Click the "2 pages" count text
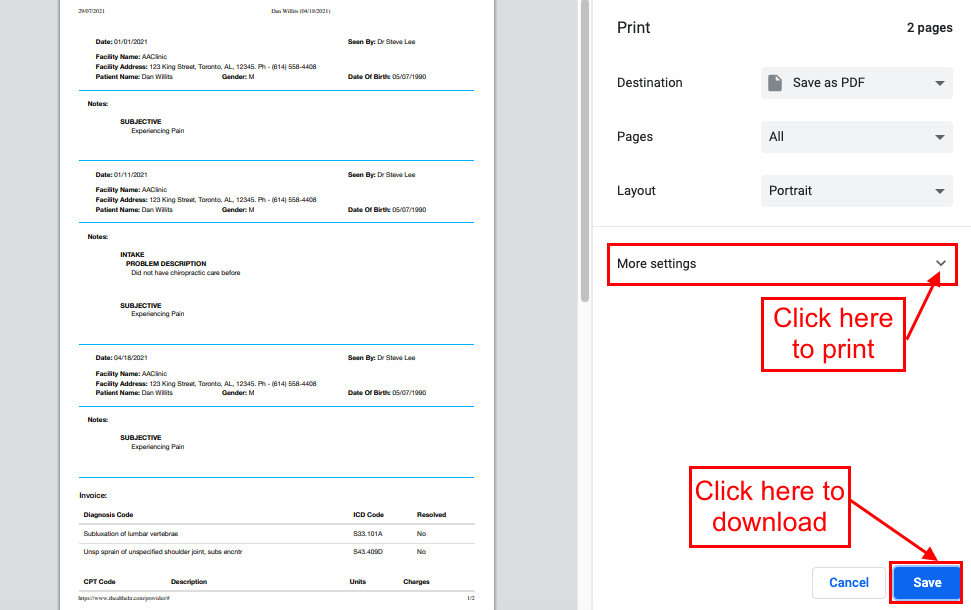 [x=930, y=28]
